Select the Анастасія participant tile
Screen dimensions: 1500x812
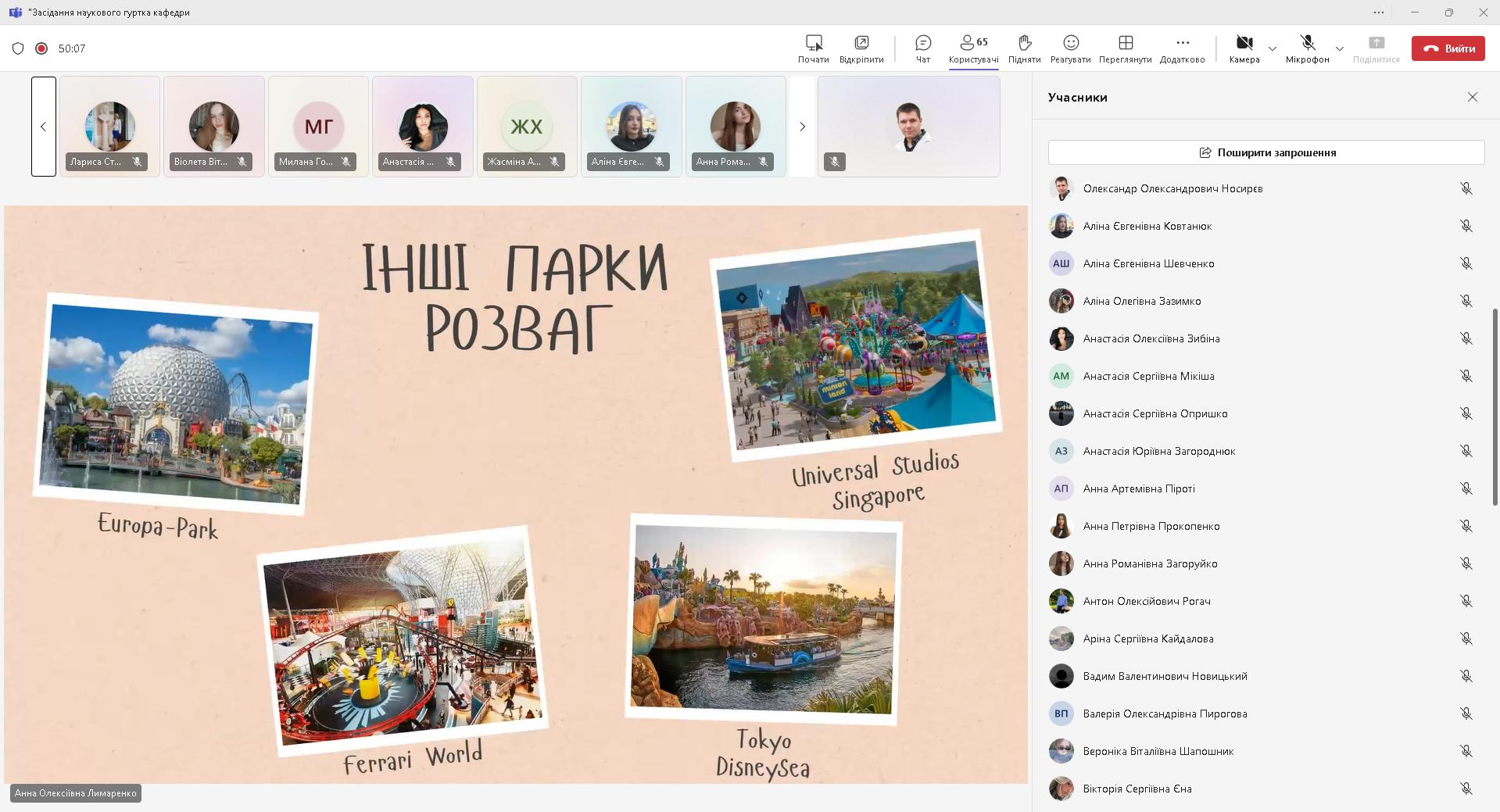click(x=423, y=127)
